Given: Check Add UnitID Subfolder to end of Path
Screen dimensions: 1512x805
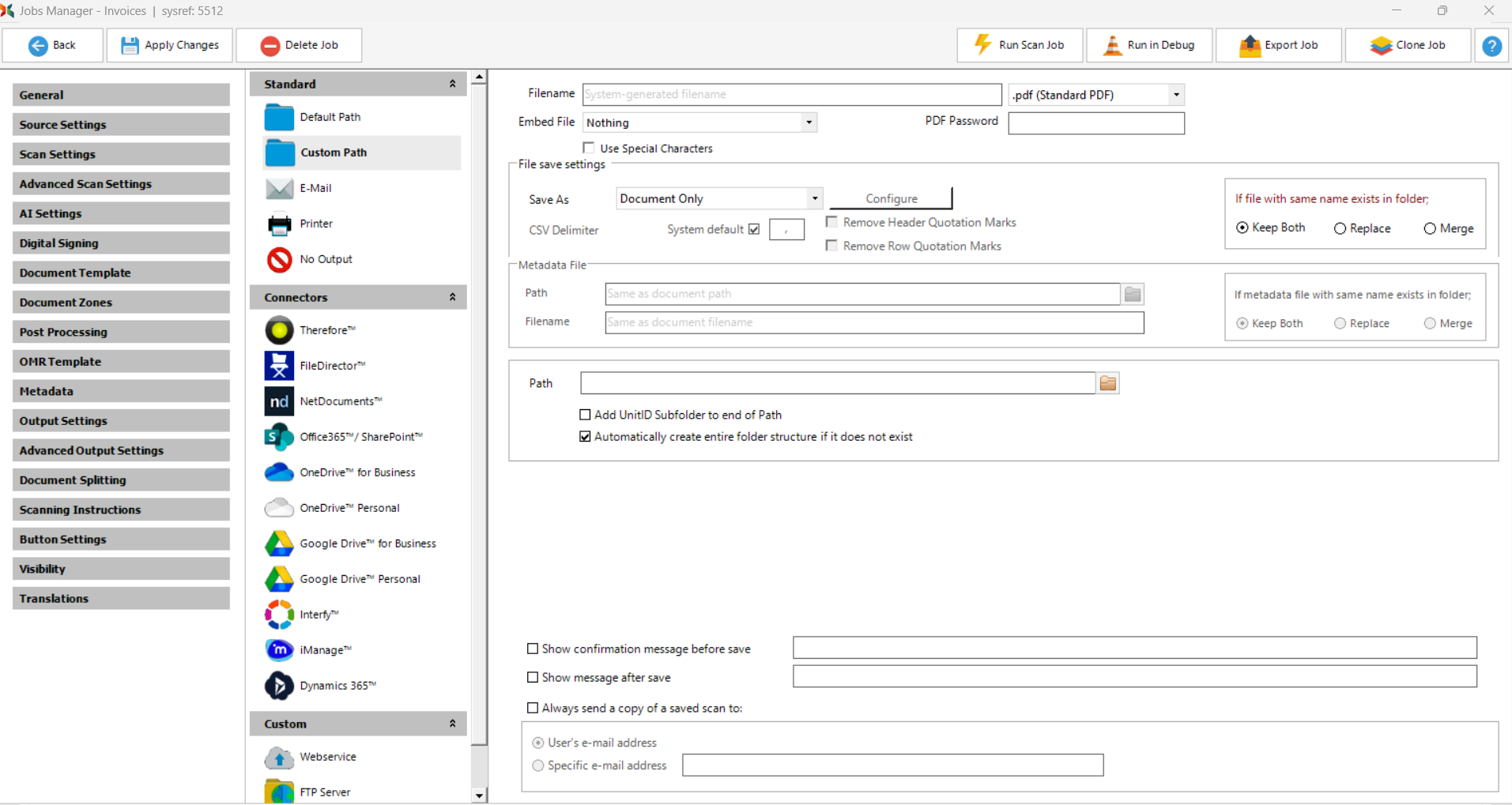Looking at the screenshot, I should [x=585, y=415].
